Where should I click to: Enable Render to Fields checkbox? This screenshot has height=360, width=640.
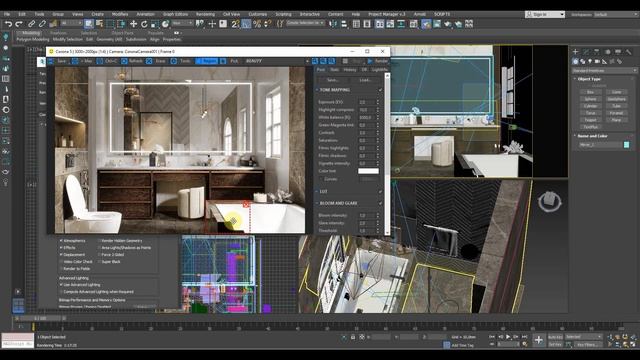(x=61, y=269)
